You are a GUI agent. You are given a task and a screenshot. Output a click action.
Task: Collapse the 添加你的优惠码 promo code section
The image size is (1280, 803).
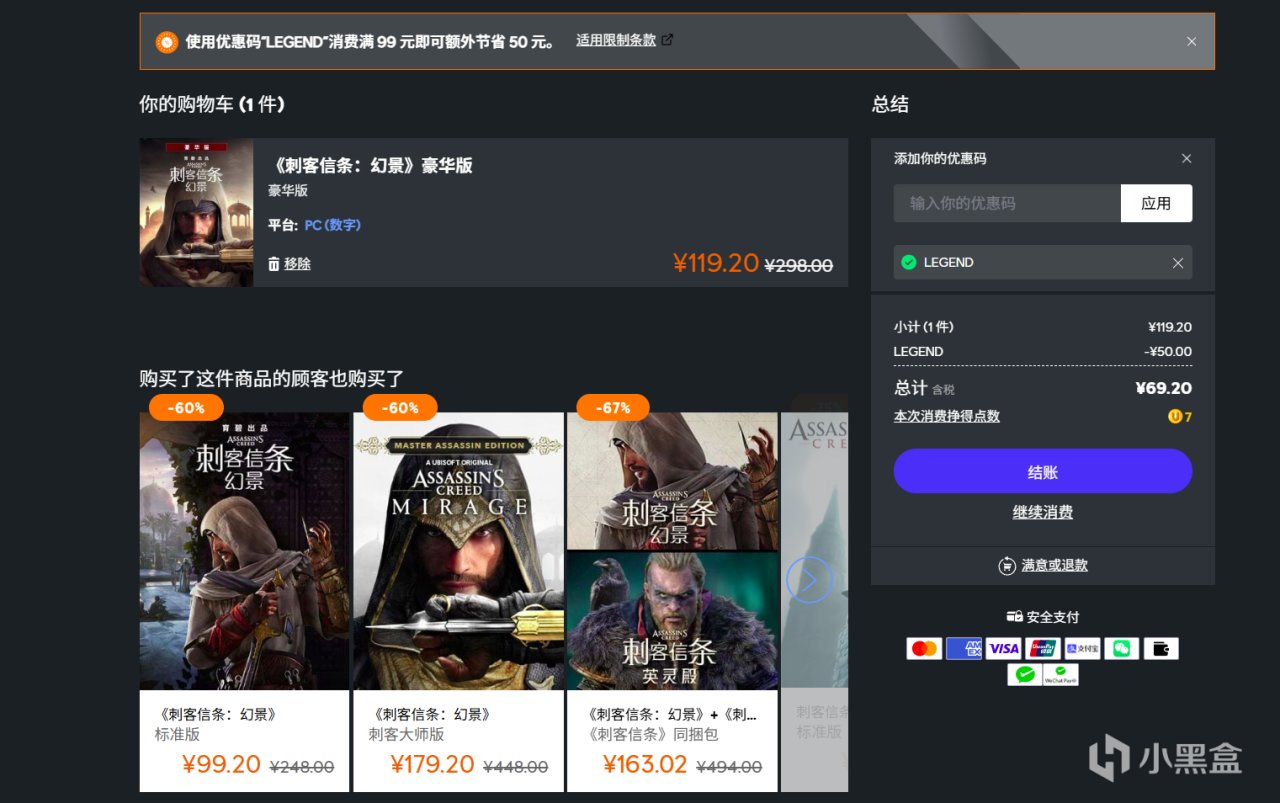pyautogui.click(x=1186, y=159)
